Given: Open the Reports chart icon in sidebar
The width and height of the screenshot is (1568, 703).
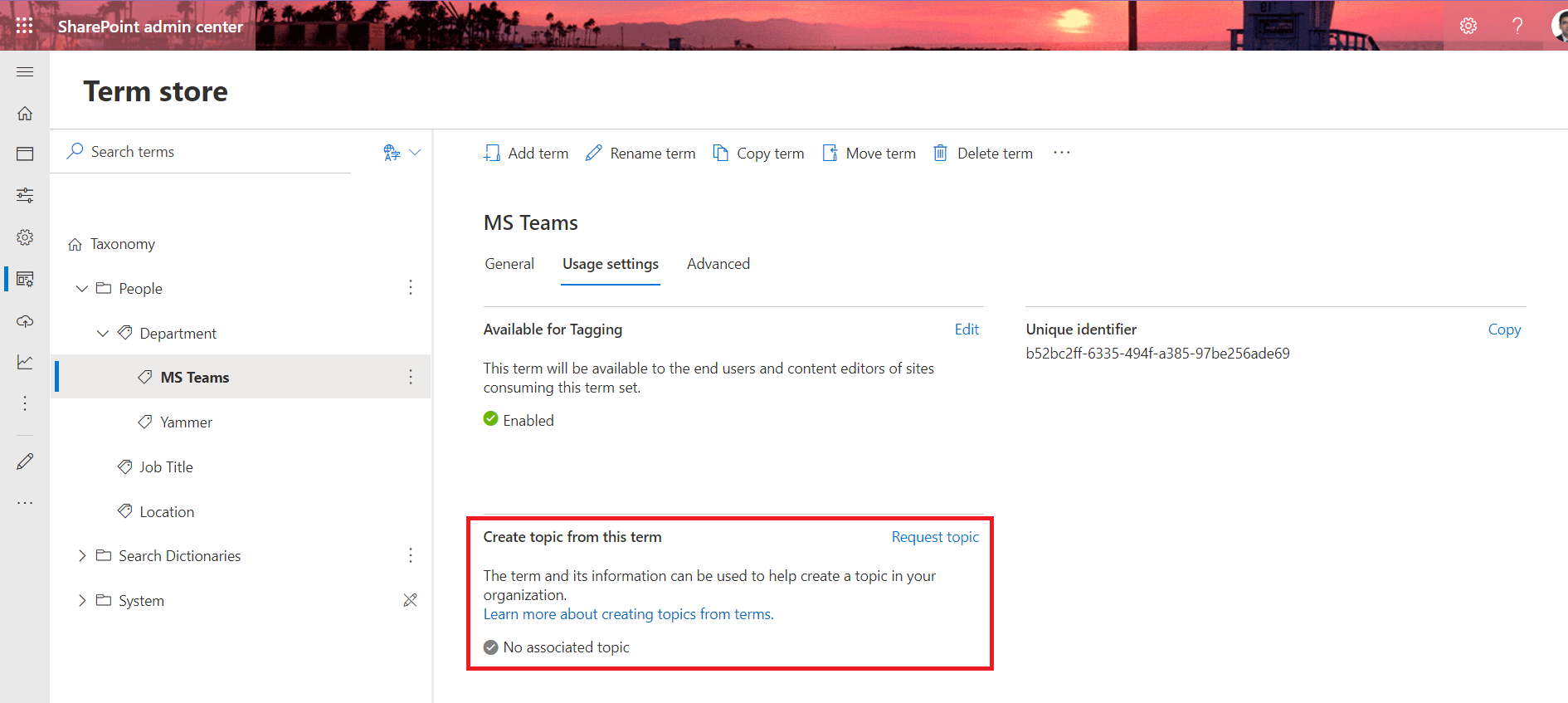Looking at the screenshot, I should click(x=25, y=362).
